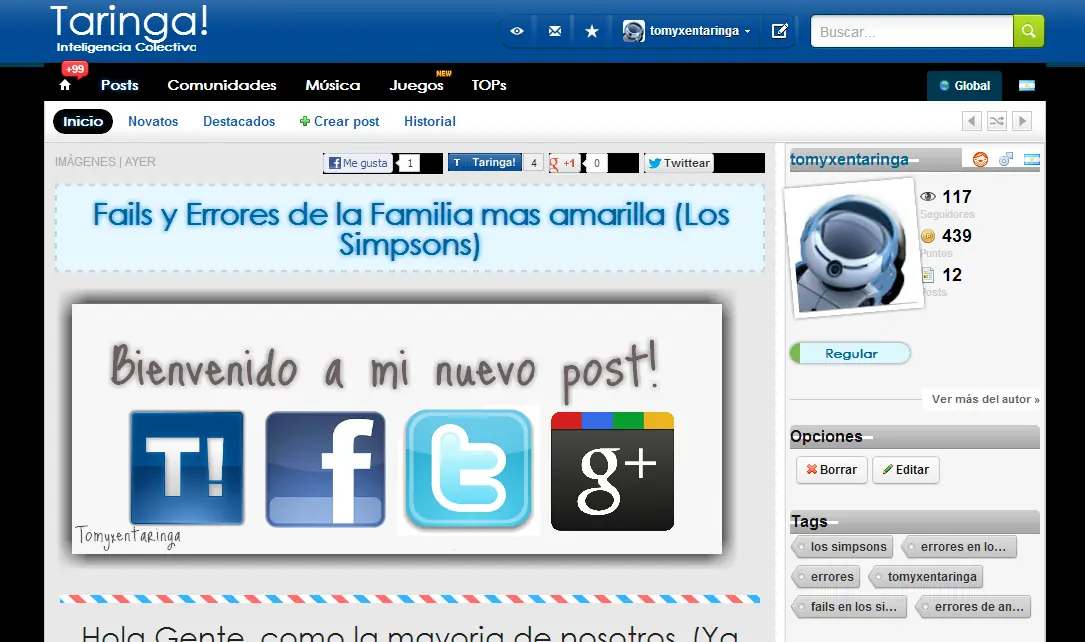This screenshot has height=642, width=1085.
Task: Click the Twitter bird logo image
Action: [x=468, y=470]
